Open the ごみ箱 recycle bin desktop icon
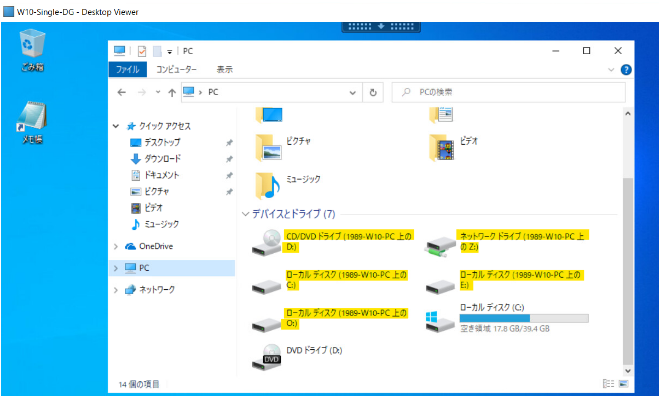Screen dimensions: 661x397 click(x=32, y=51)
